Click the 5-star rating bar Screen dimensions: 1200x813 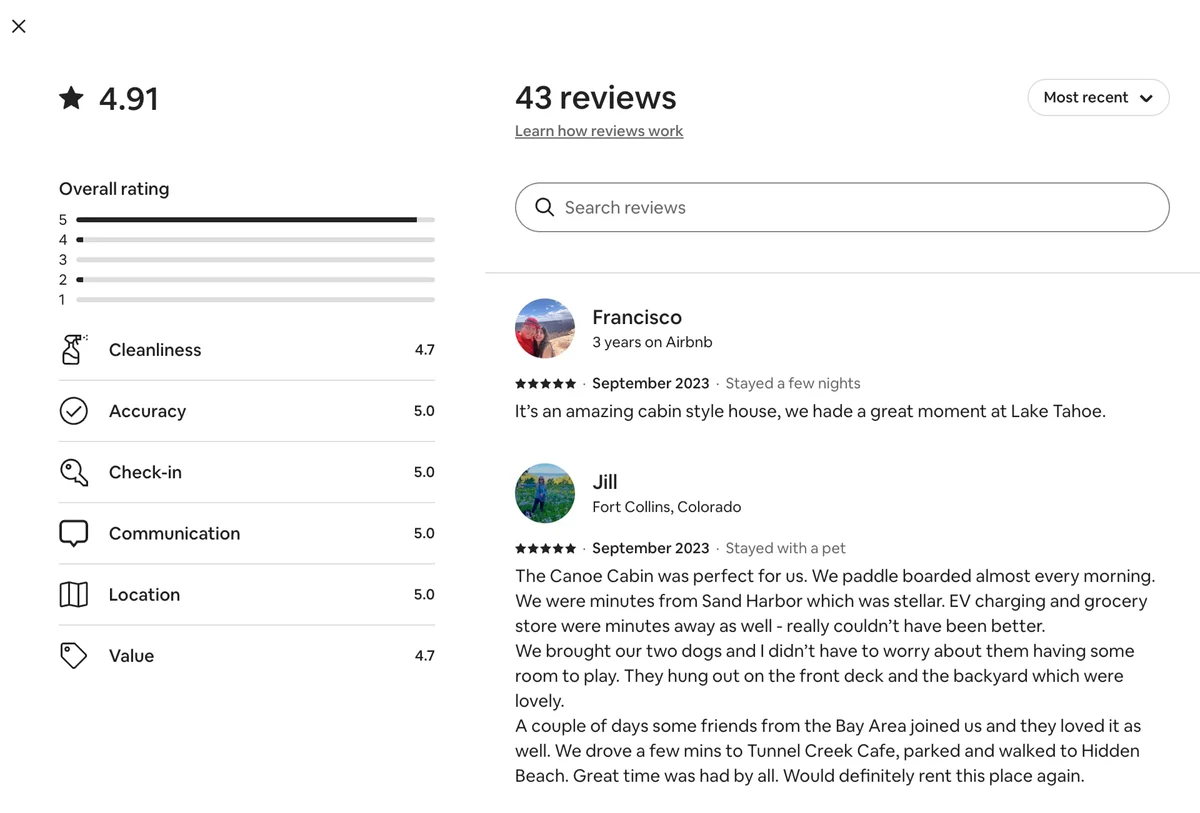[x=255, y=219]
